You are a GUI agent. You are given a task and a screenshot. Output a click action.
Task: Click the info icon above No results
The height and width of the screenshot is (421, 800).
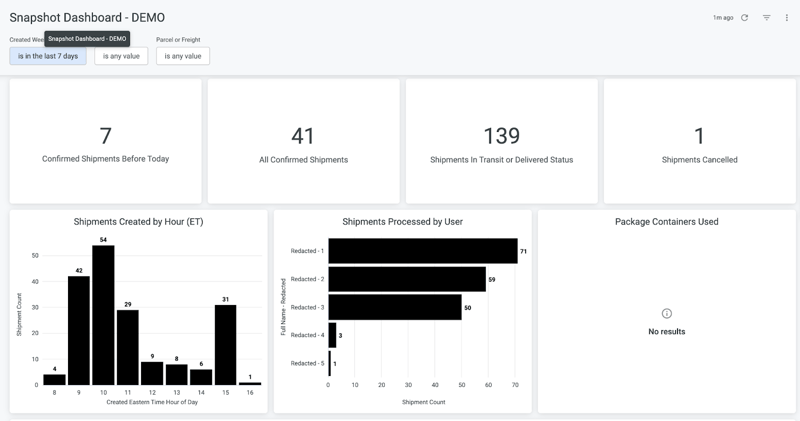point(667,314)
